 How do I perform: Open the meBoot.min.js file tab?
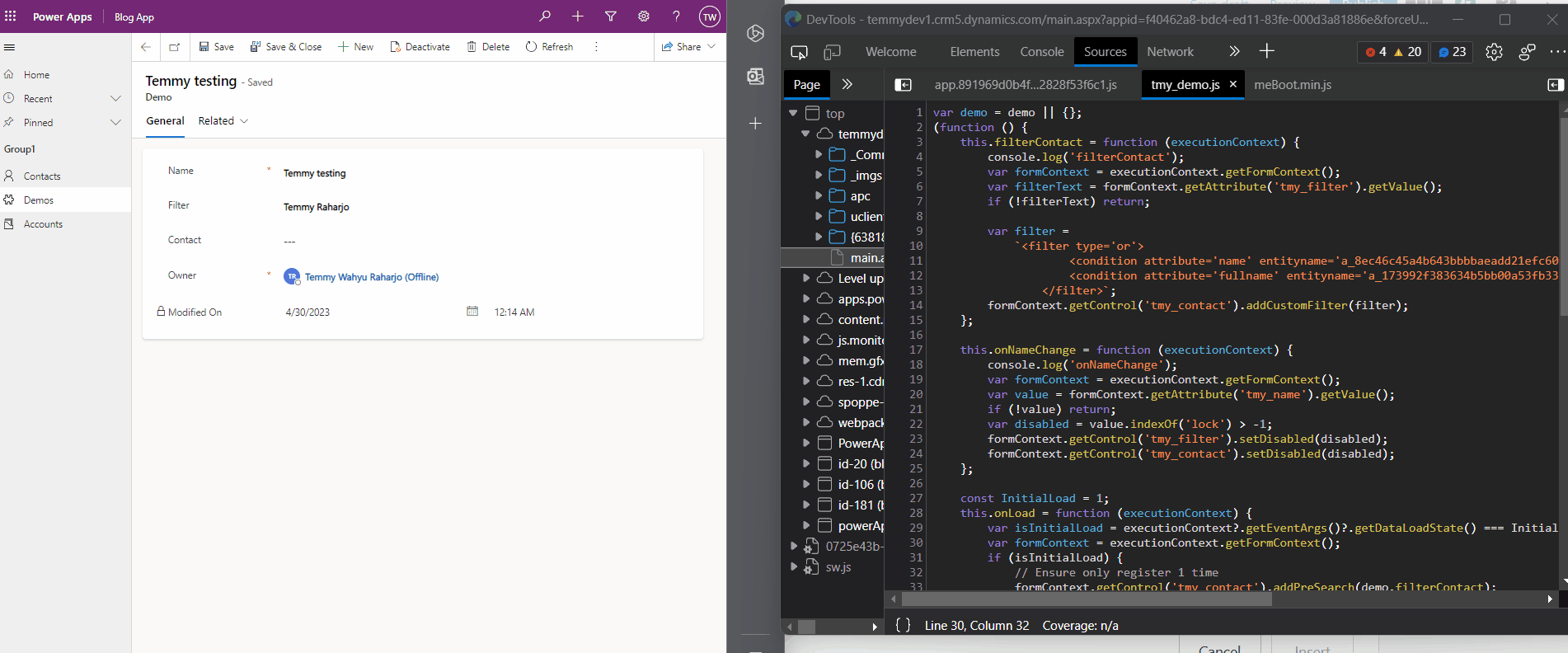coord(1293,84)
